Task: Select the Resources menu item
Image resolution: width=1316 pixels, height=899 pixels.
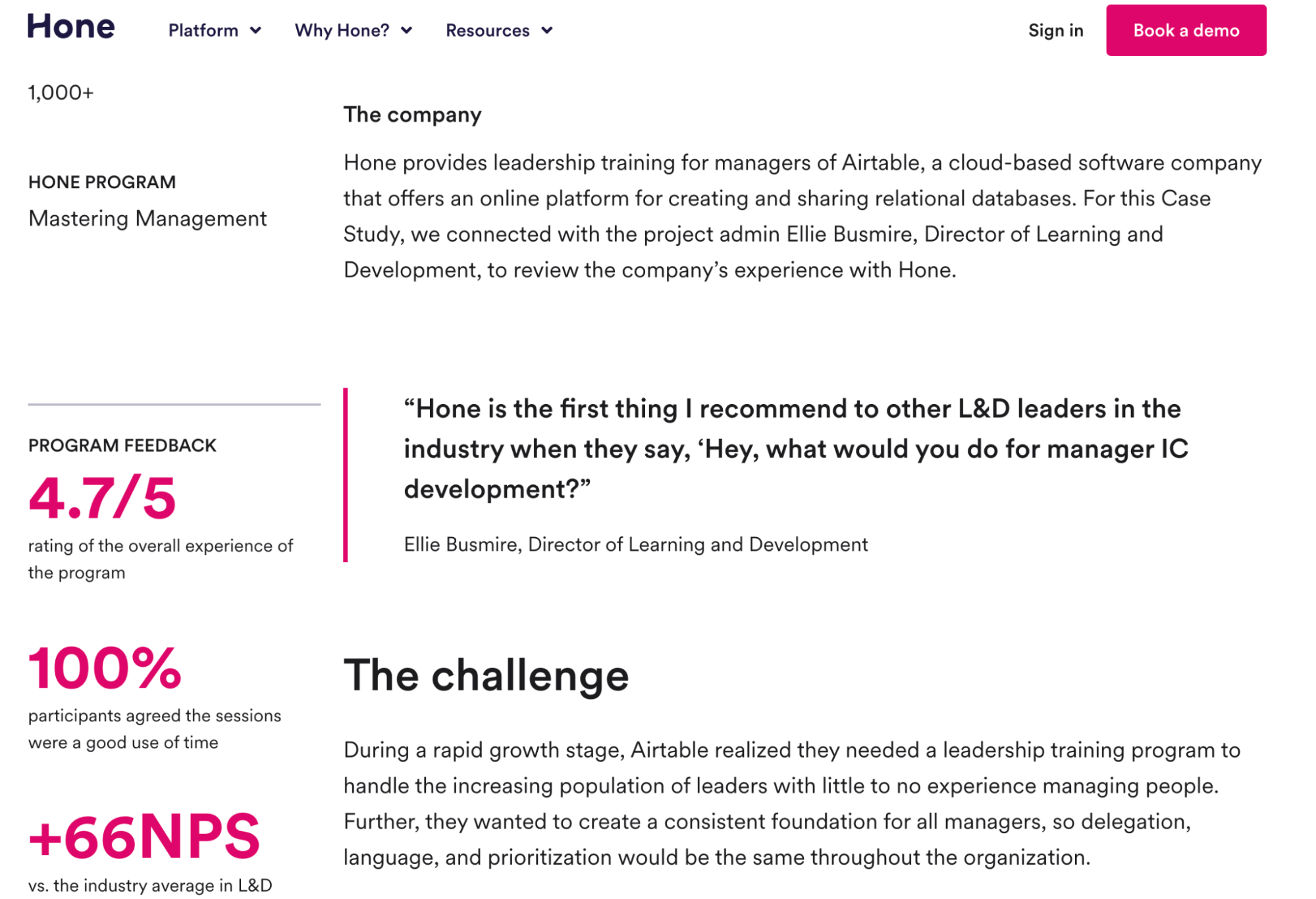Action: click(488, 30)
